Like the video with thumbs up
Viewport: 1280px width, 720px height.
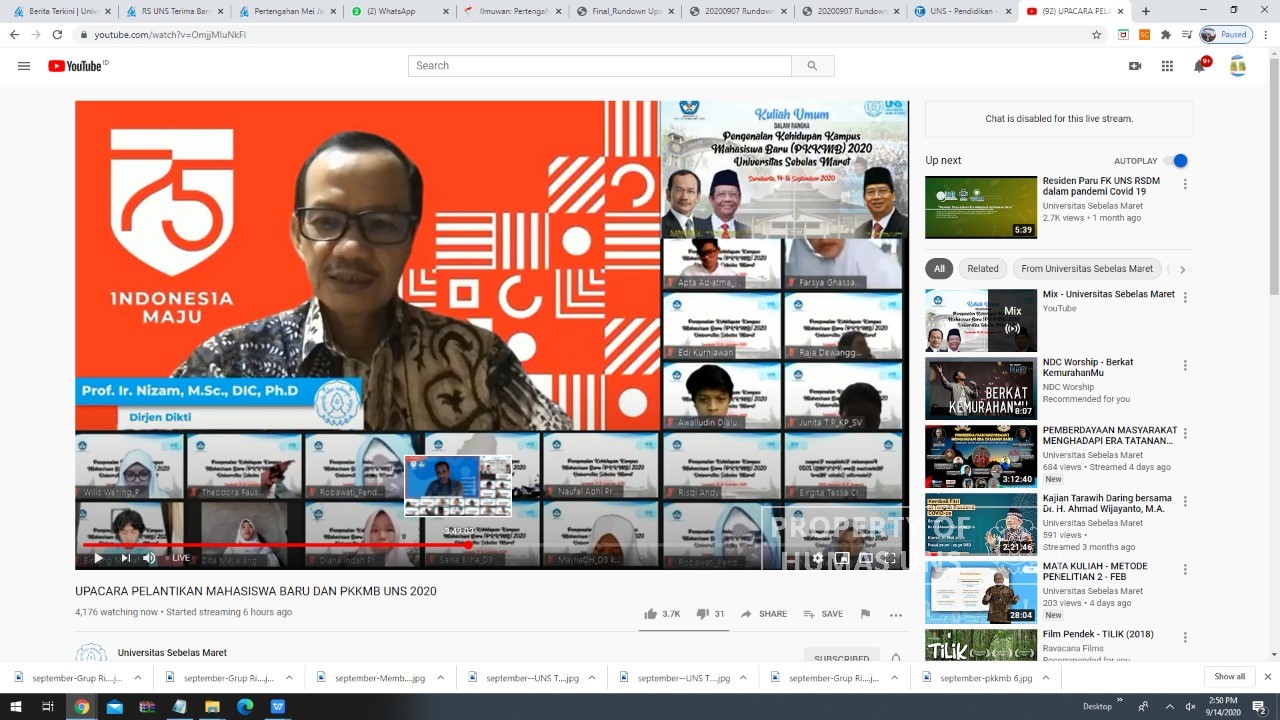point(651,614)
